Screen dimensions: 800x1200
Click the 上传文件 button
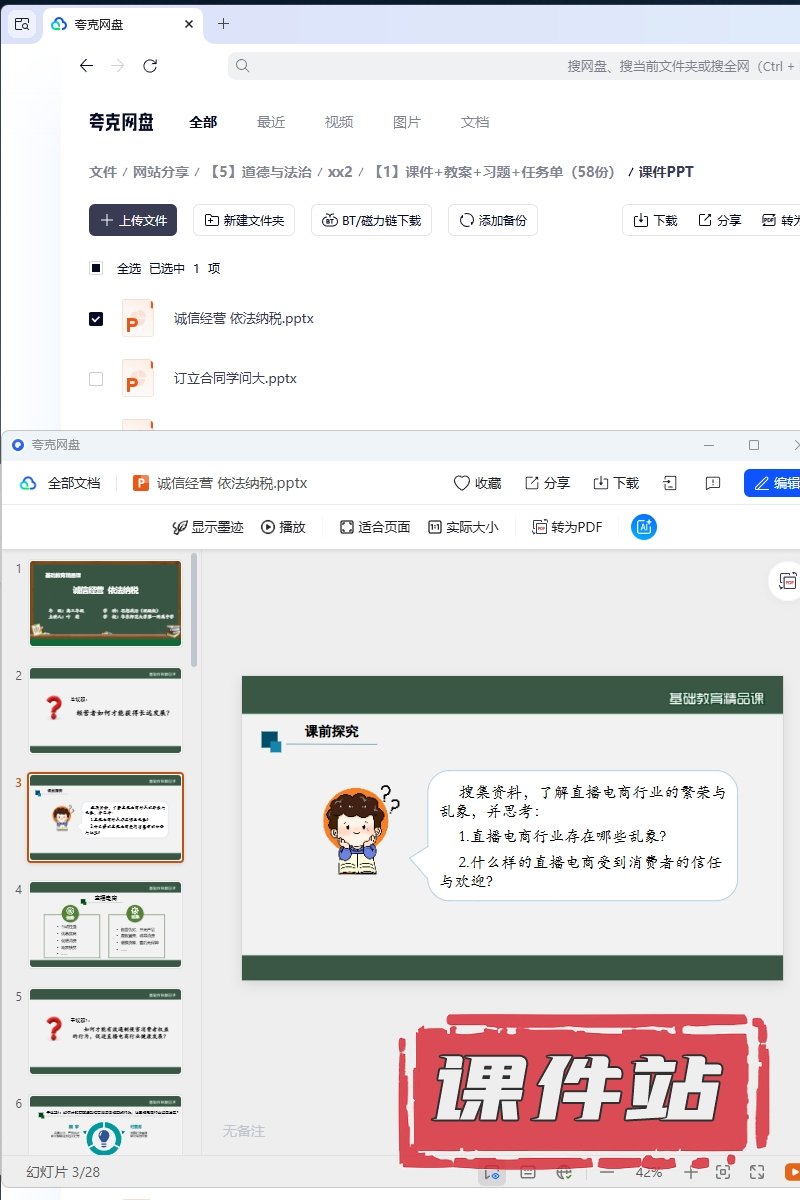click(x=133, y=220)
